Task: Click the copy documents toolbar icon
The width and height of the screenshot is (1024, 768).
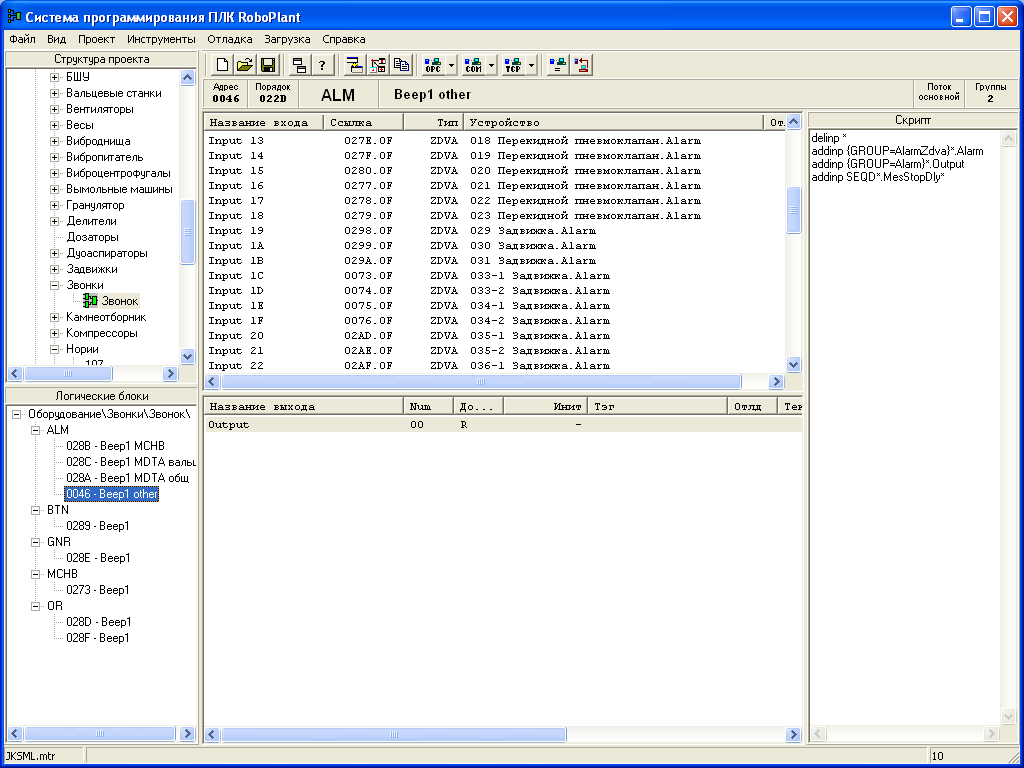Action: 401,65
